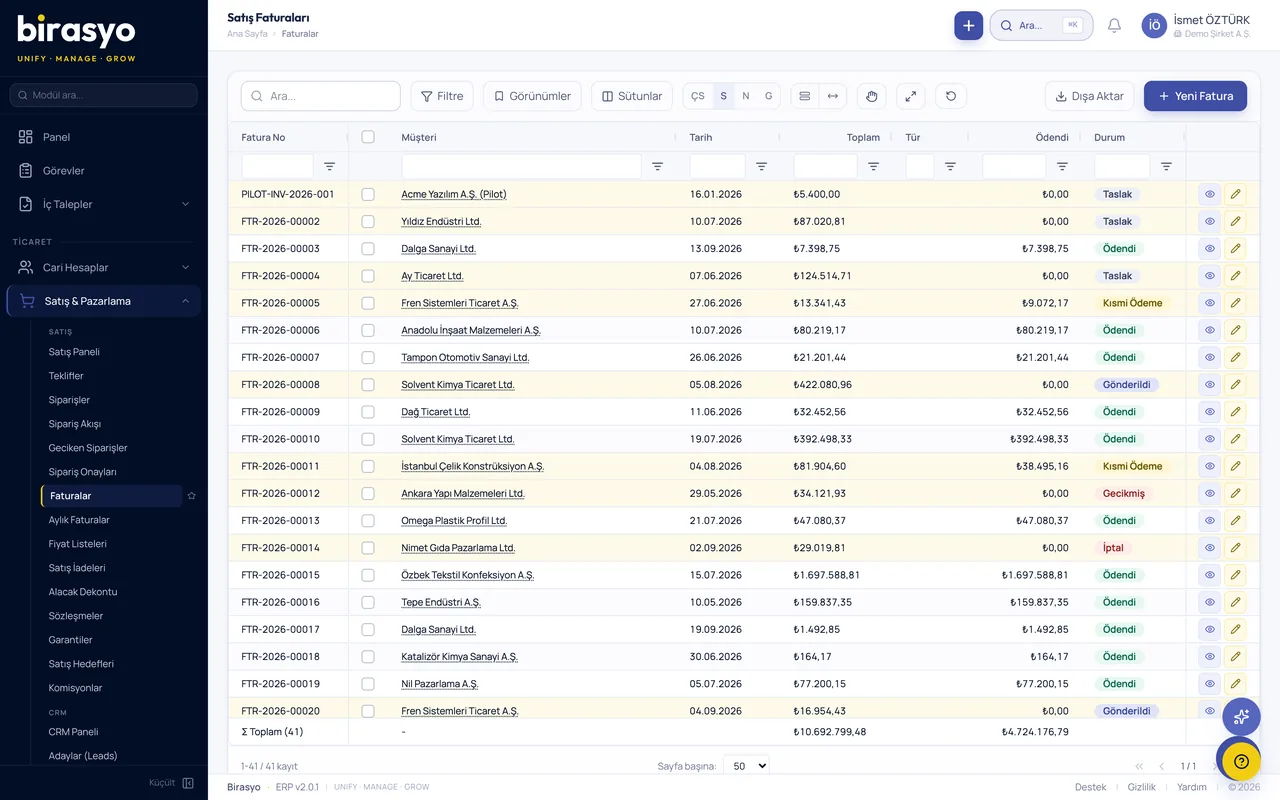The height and width of the screenshot is (800, 1280).
Task: Open the notifications bell
Action: (x=1114, y=25)
